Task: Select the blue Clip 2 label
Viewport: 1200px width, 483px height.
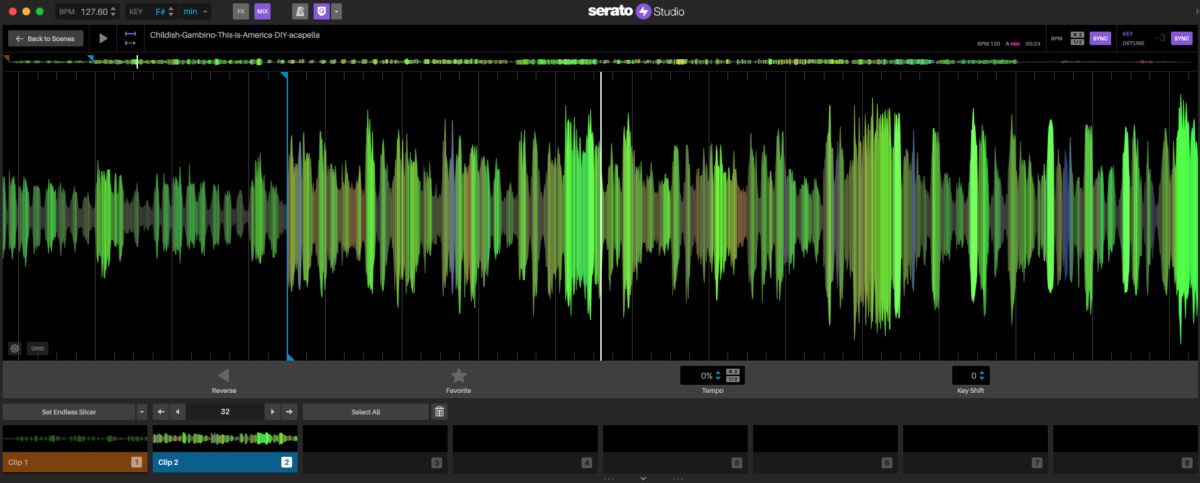Action: click(x=225, y=462)
